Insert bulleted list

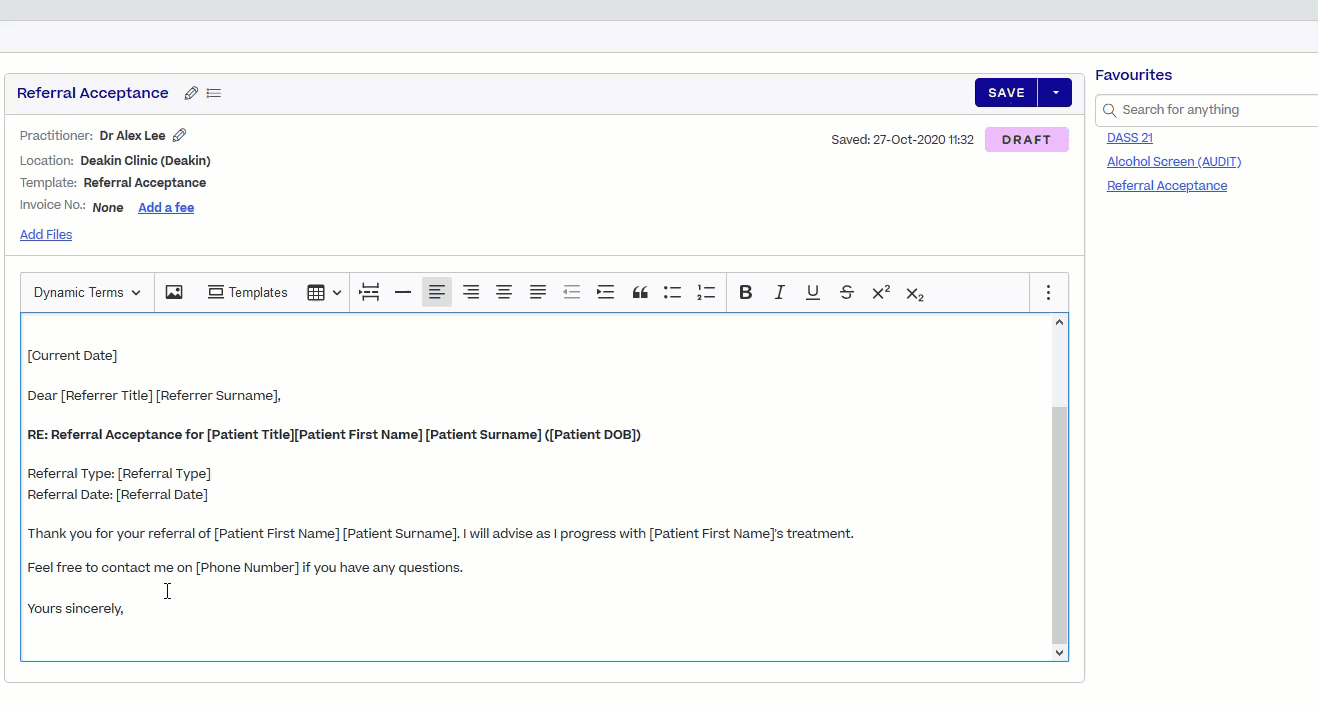(x=673, y=292)
